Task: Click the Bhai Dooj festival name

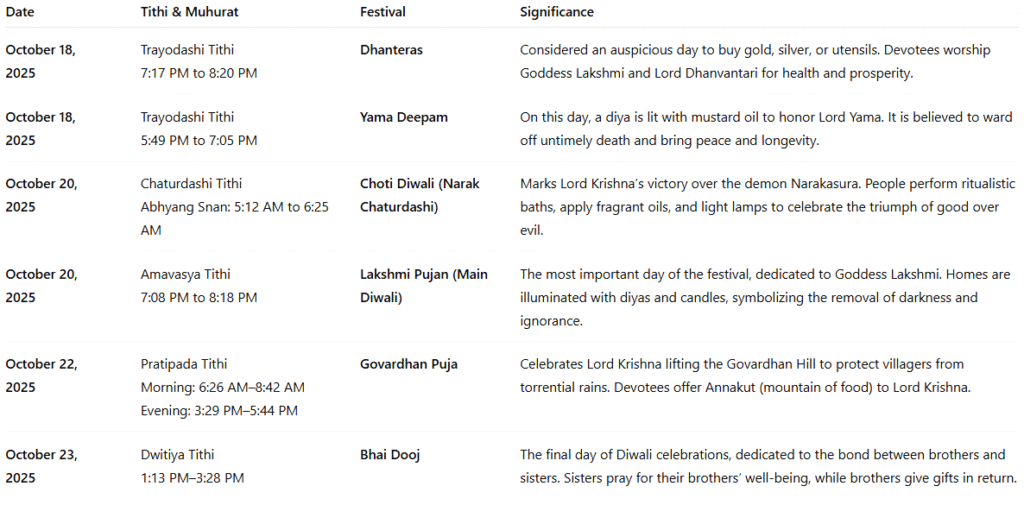Action: [x=390, y=455]
